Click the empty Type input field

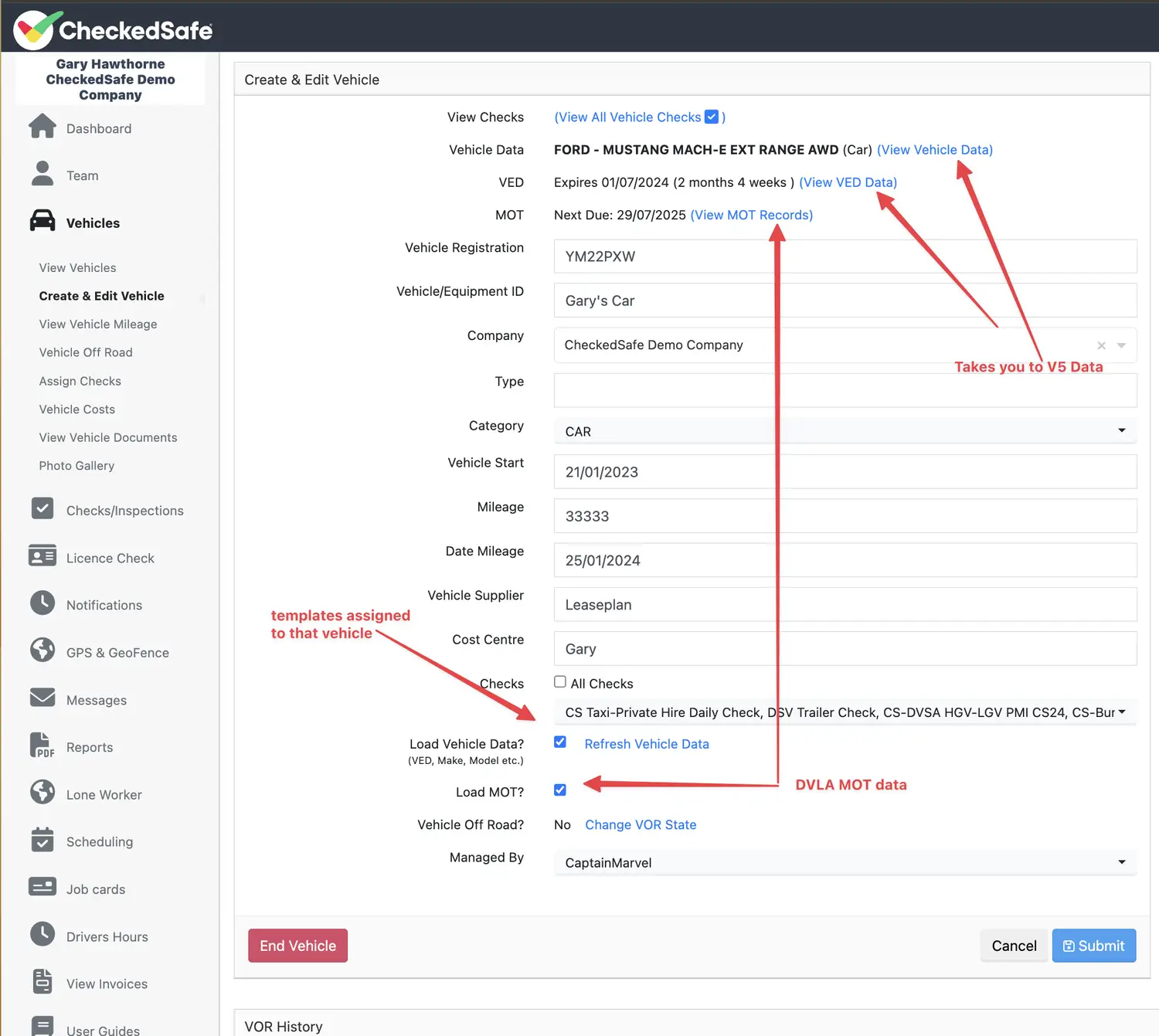(x=845, y=391)
